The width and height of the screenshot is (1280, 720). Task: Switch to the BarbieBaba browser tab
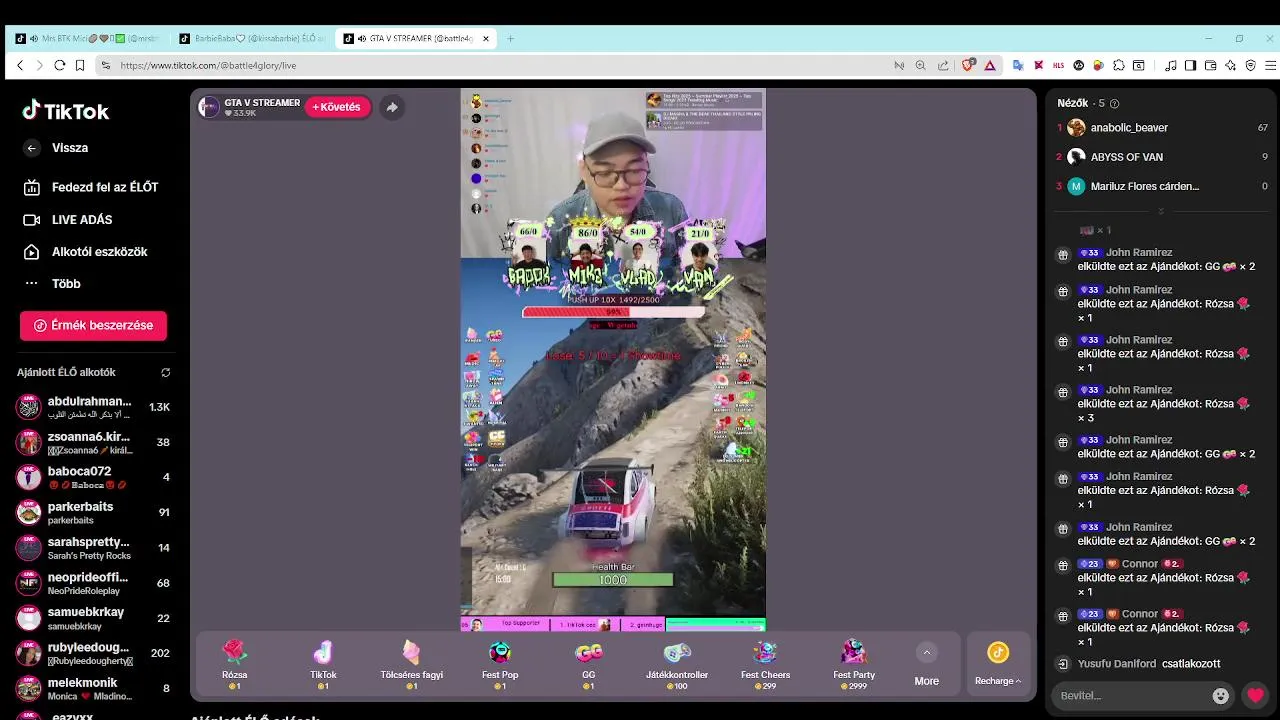[252, 39]
